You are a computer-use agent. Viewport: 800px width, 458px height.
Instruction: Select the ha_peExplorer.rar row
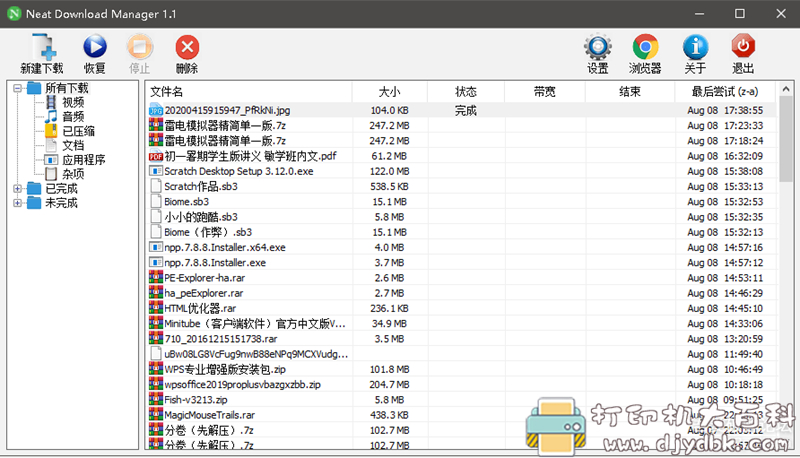462,293
